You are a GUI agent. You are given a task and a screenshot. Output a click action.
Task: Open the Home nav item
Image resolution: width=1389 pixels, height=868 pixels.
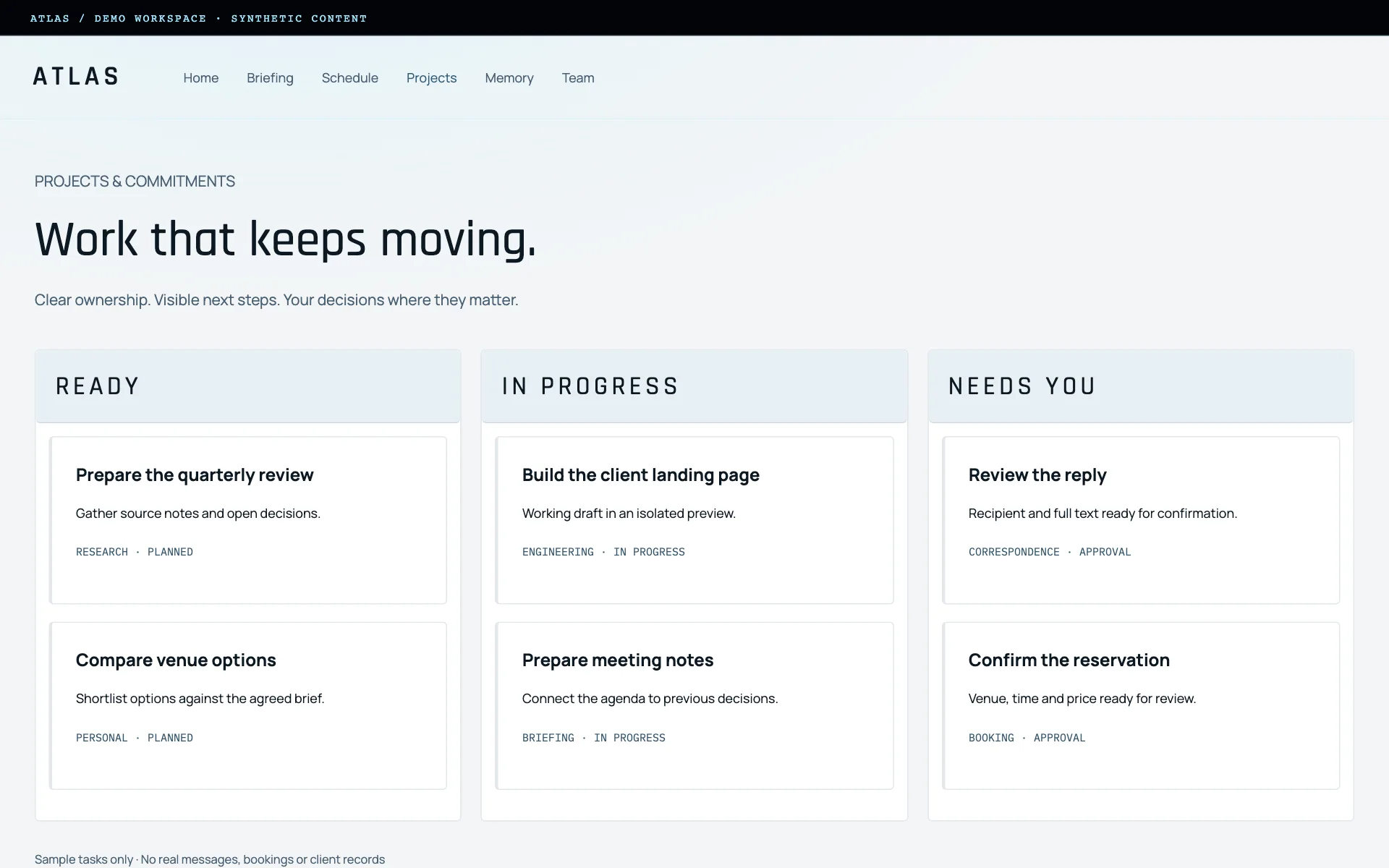pos(200,77)
